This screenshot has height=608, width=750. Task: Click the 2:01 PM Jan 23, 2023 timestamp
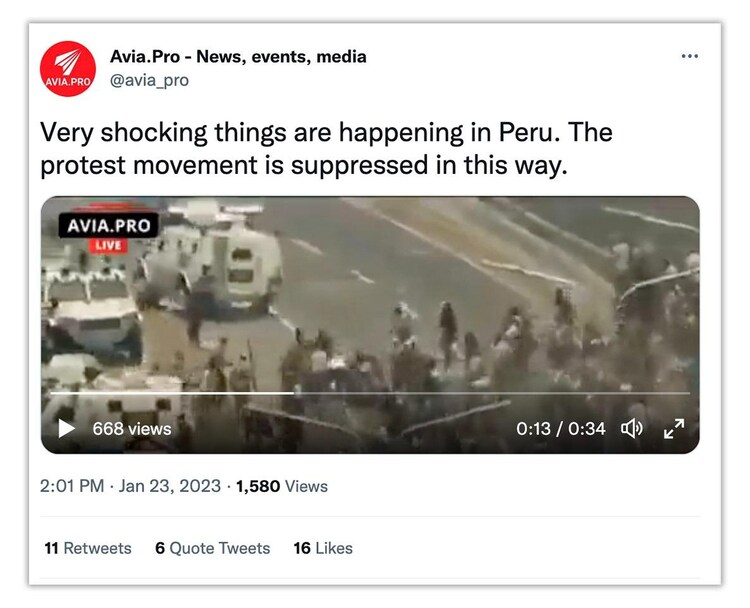130,486
